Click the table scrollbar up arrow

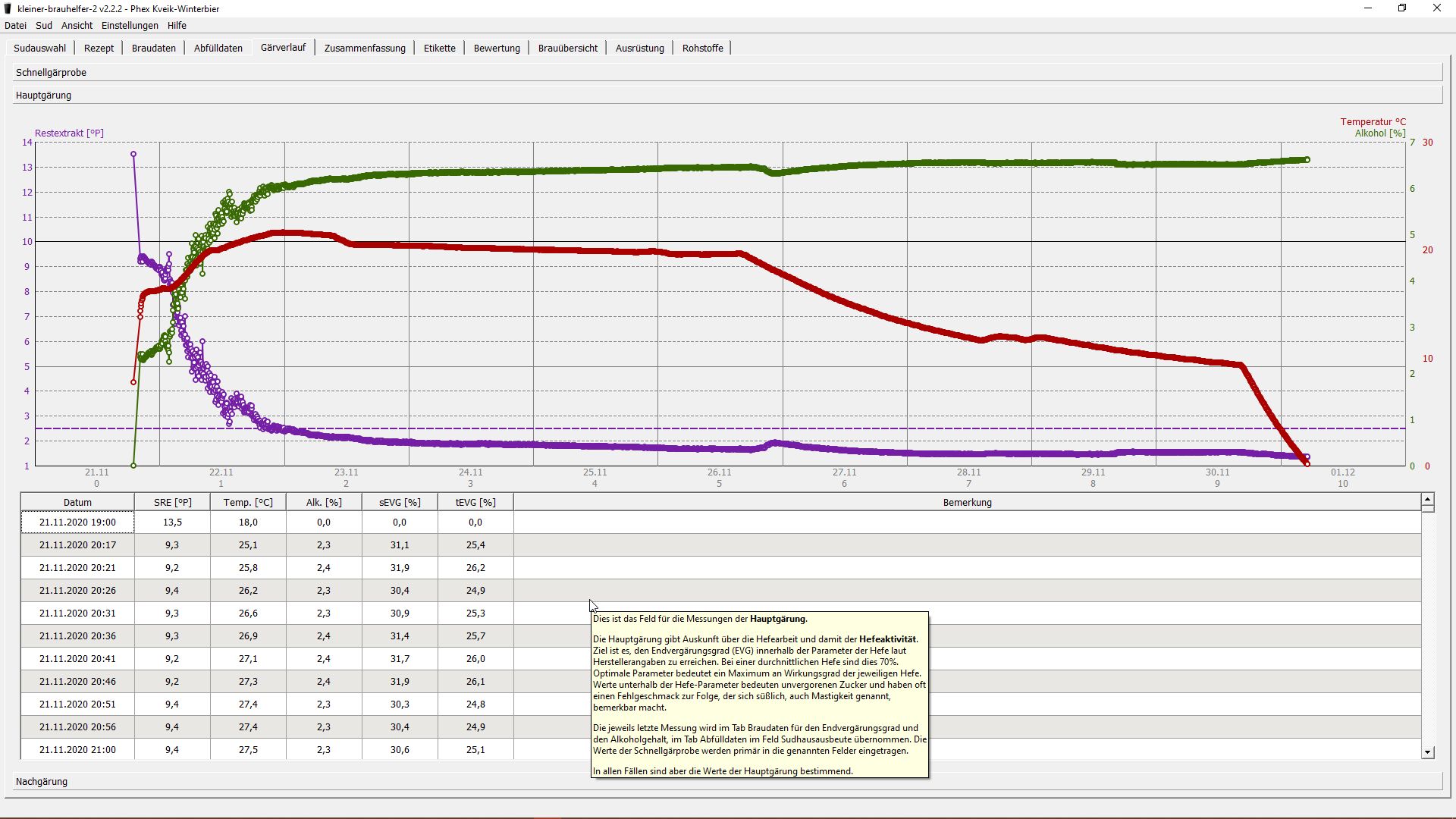1428,499
